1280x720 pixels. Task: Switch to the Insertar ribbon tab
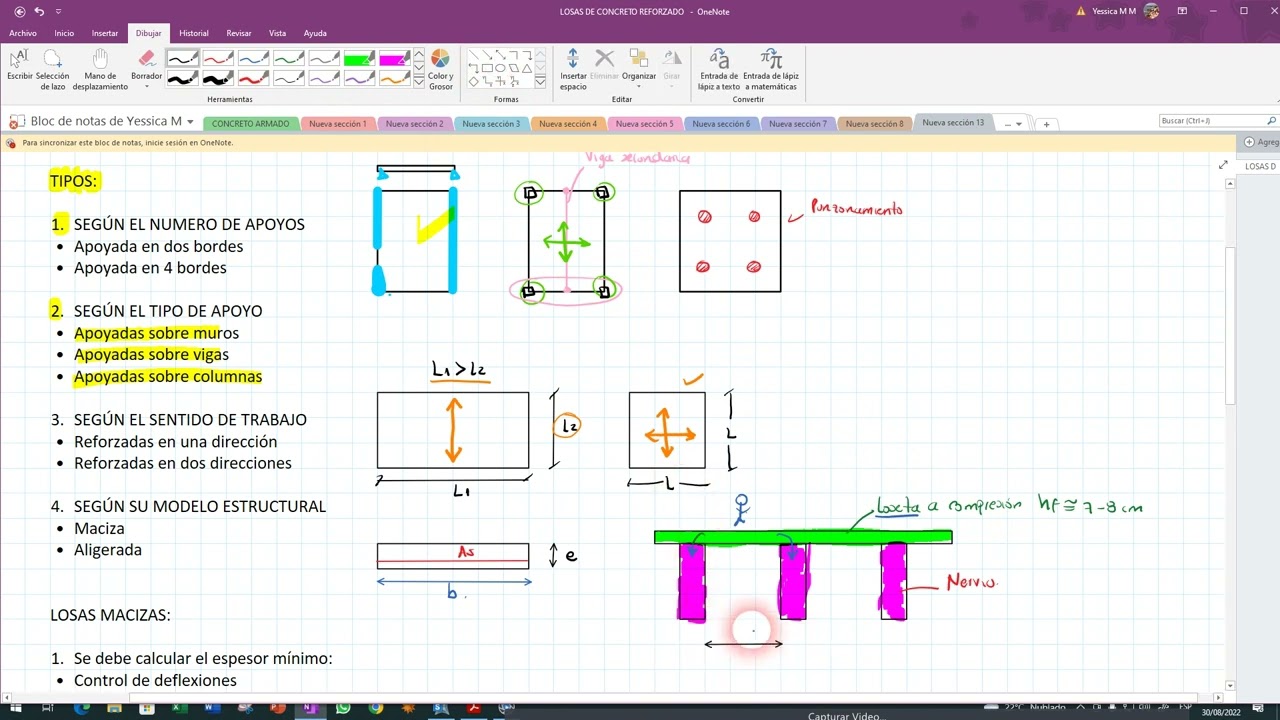105,33
